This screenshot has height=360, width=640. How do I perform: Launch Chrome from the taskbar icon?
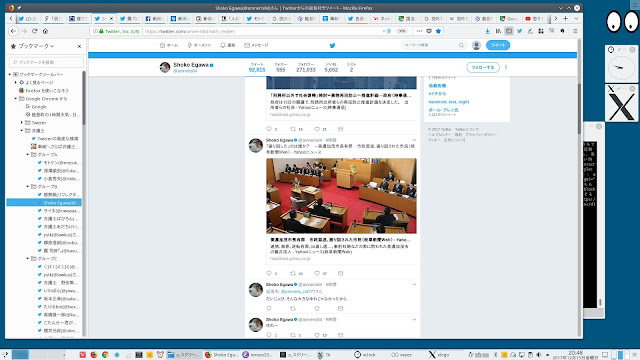105,355
